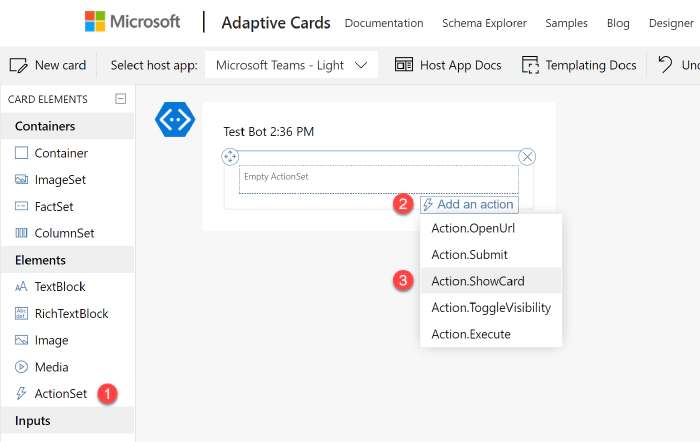This screenshot has width=700, height=442.
Task: Select the ColumnSet element icon
Action: 22,233
